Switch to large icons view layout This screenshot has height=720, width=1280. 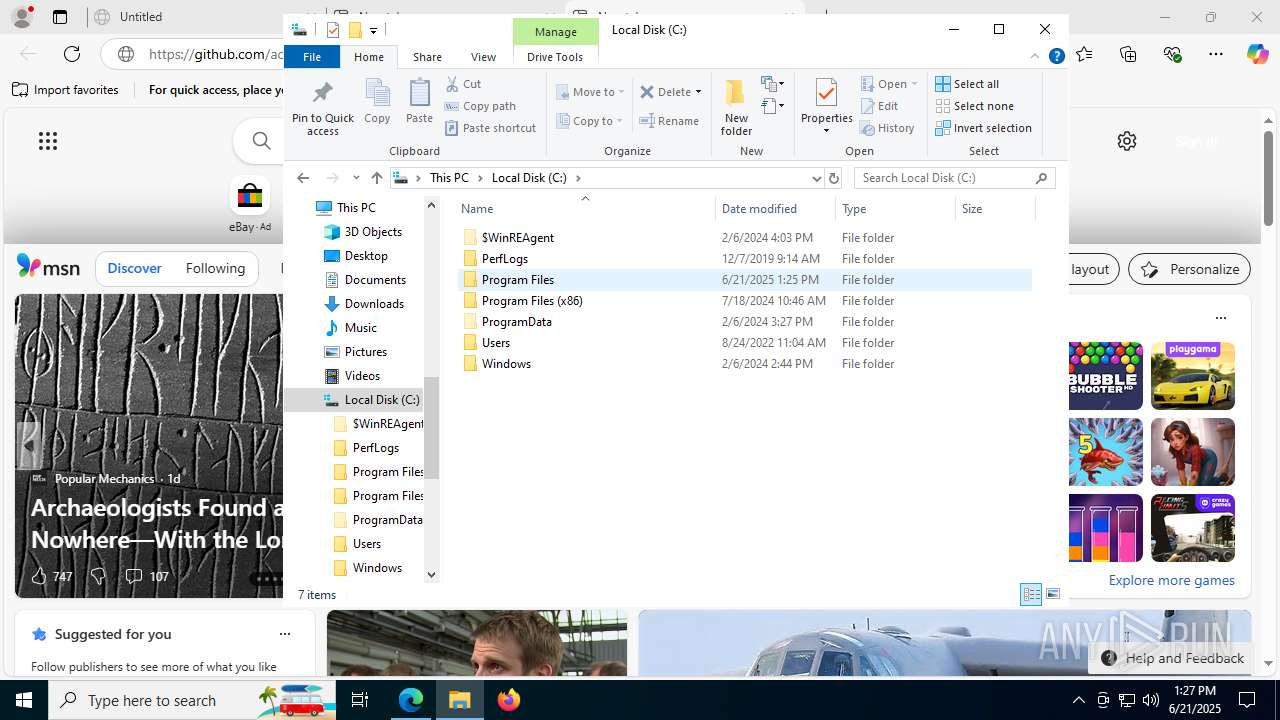coord(1053,594)
